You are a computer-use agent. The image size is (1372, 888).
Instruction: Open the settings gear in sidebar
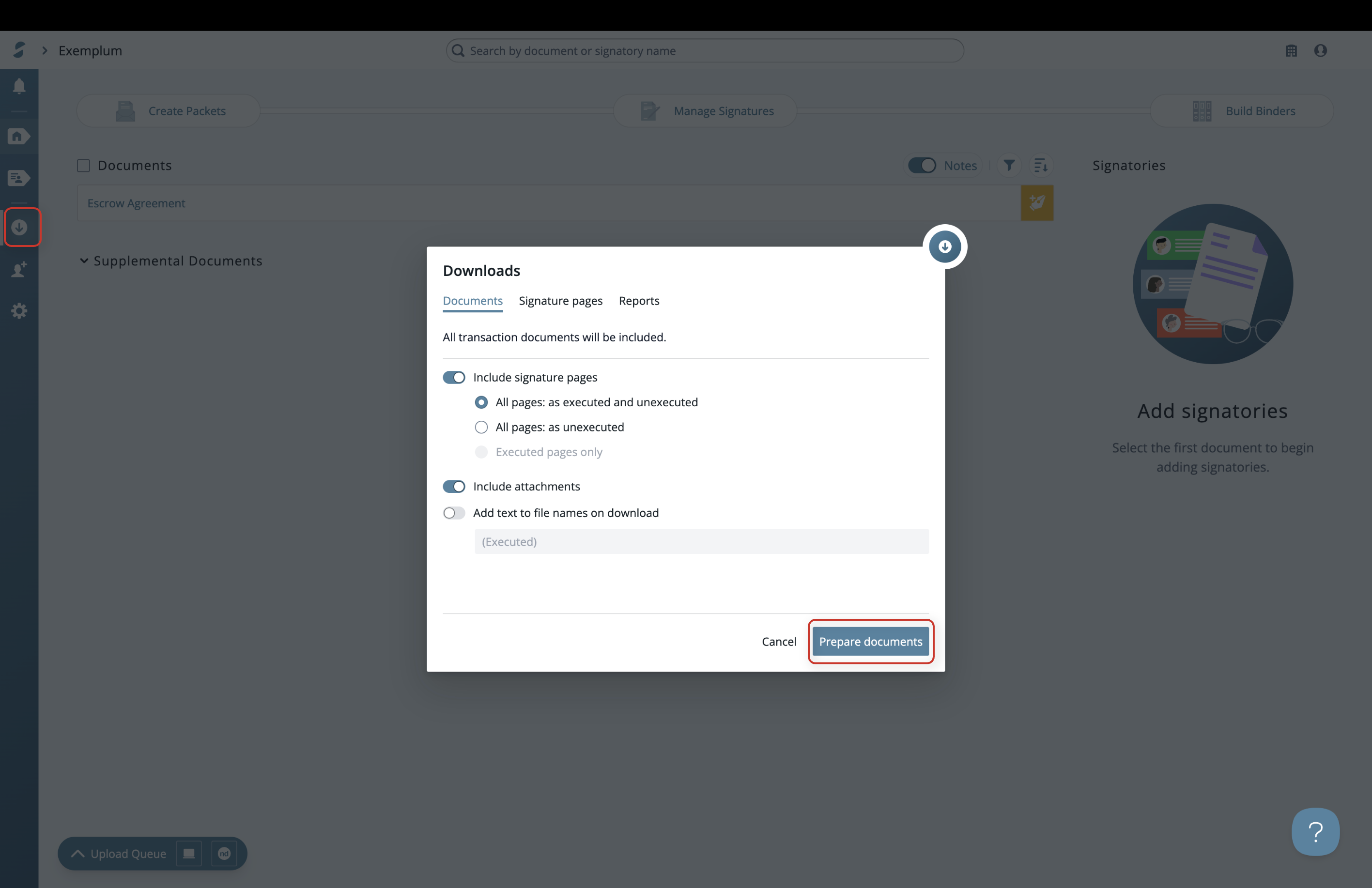point(19,311)
